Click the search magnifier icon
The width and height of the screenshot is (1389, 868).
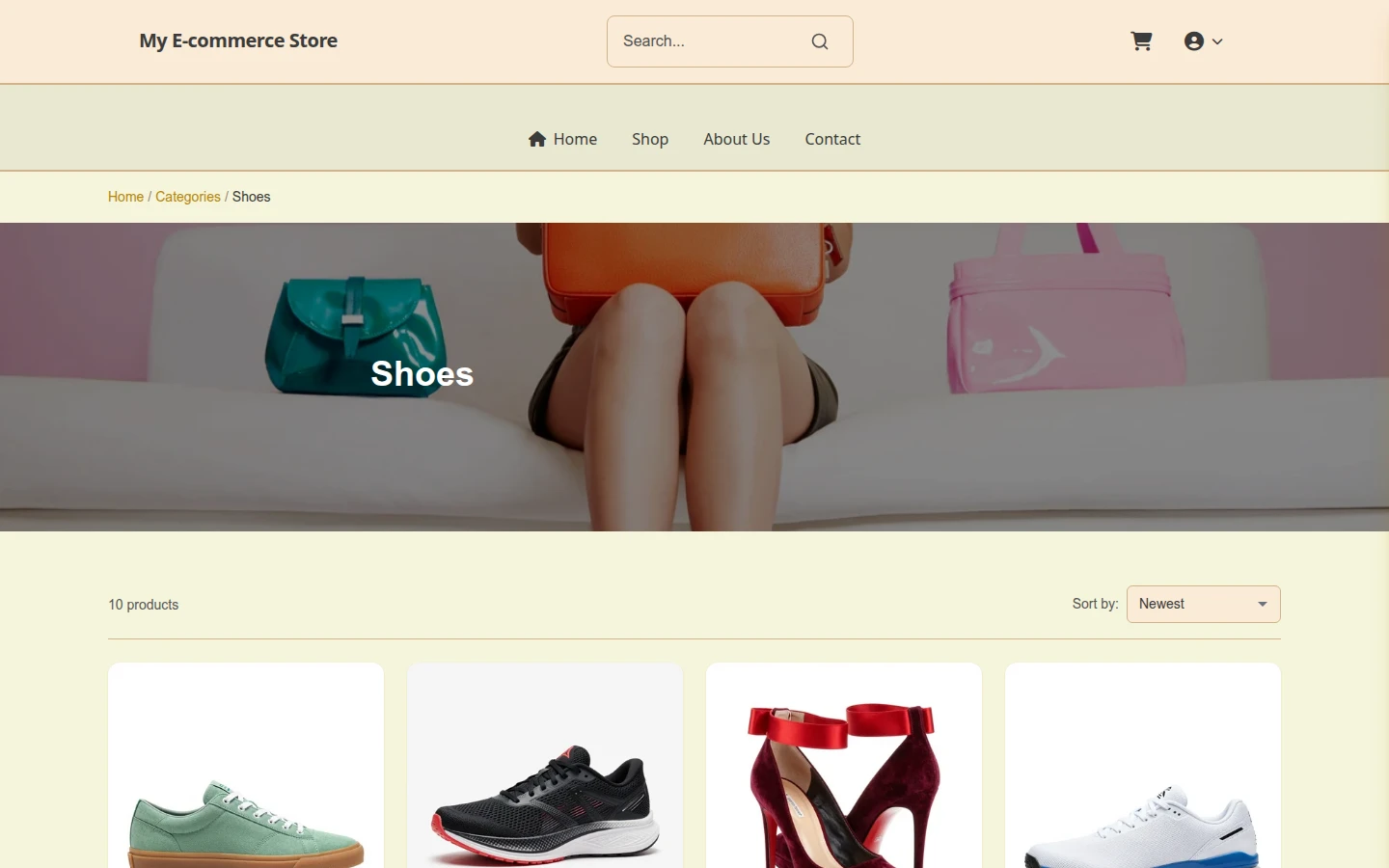point(820,41)
